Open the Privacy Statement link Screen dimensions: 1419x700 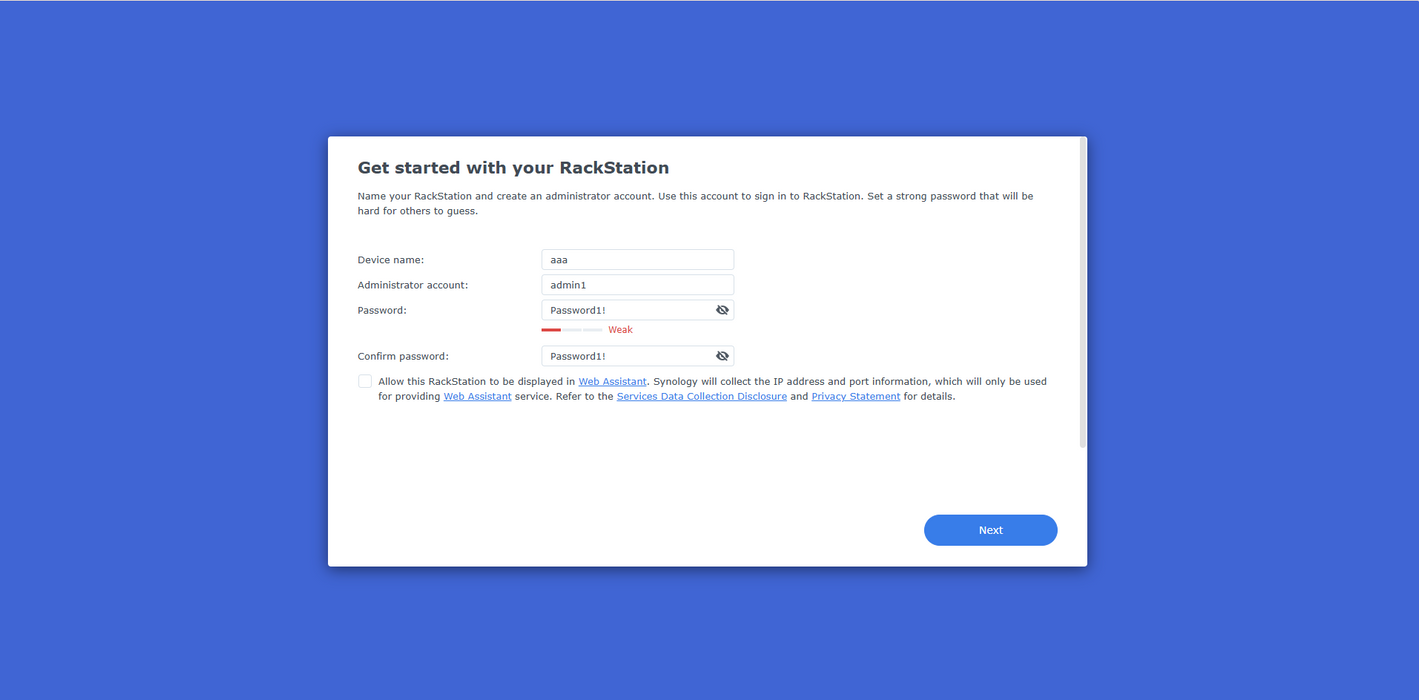click(x=855, y=396)
